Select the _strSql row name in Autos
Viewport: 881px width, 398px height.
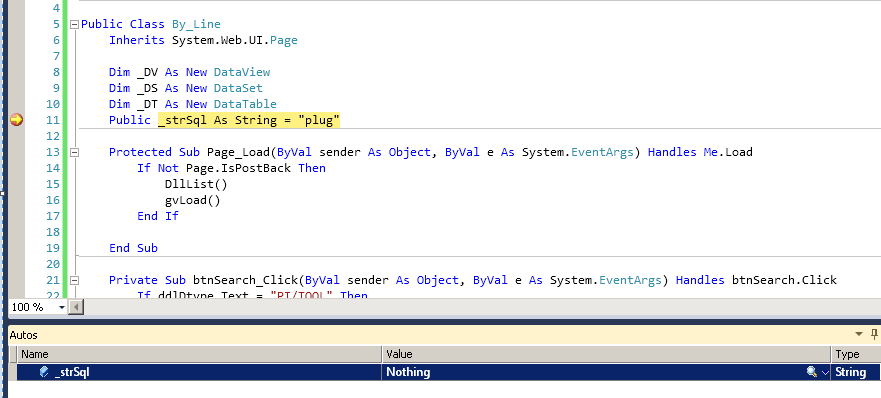[72, 372]
